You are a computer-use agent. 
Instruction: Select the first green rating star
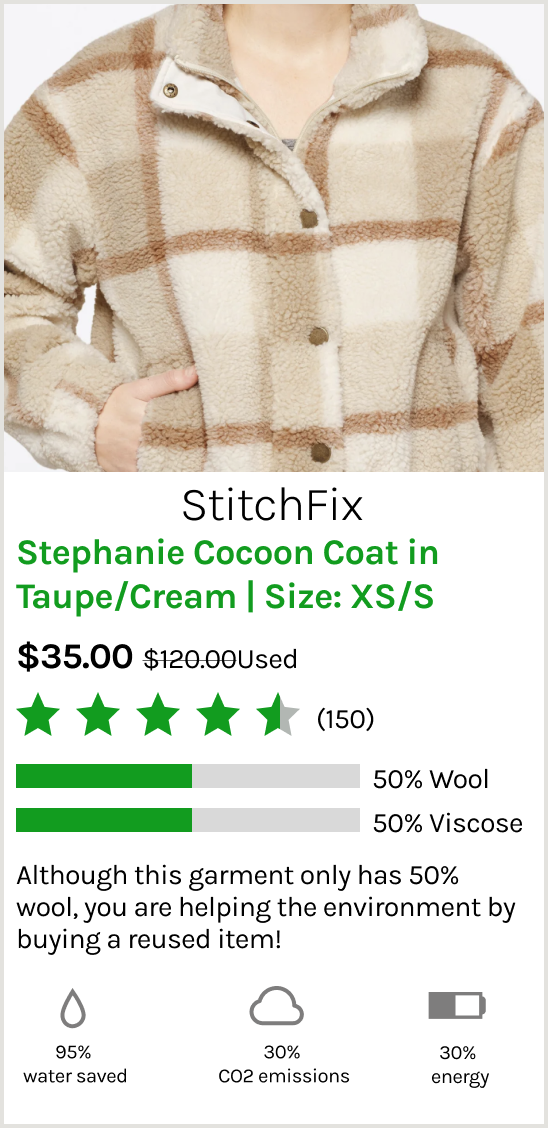coord(38,718)
